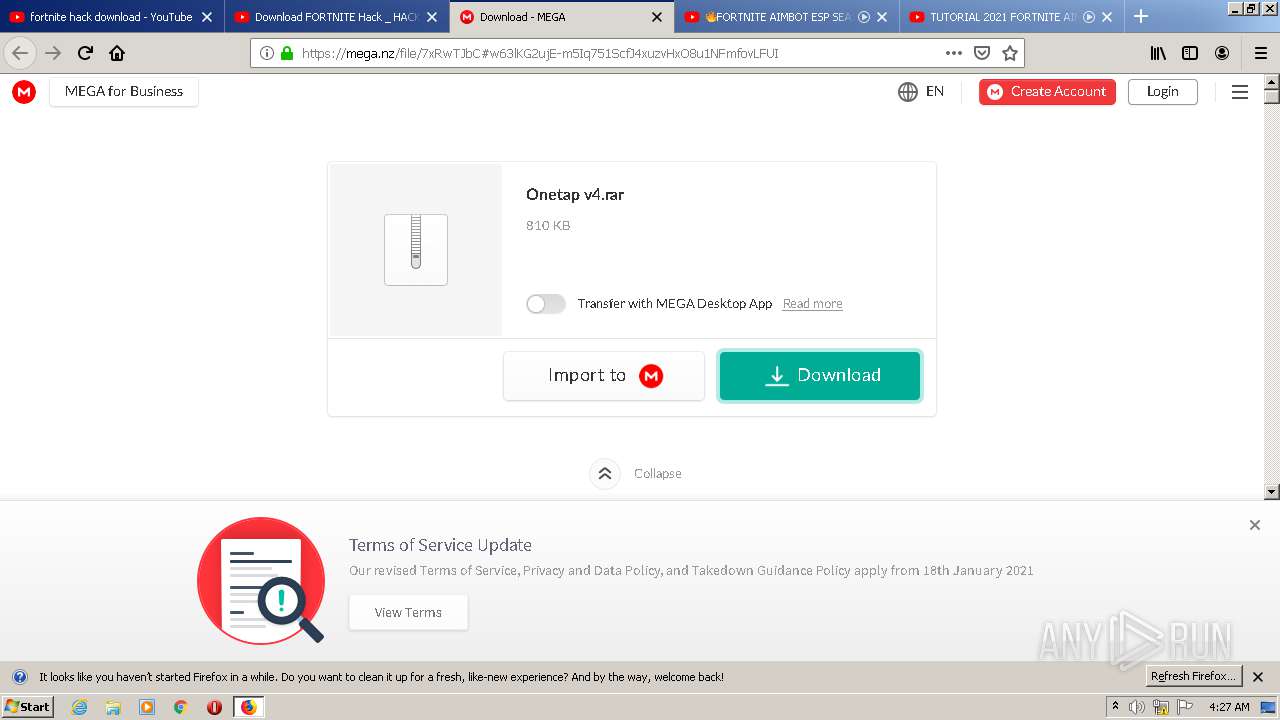Screen dimensions: 1280x720
Task: Click Create Account button
Action: [1047, 92]
